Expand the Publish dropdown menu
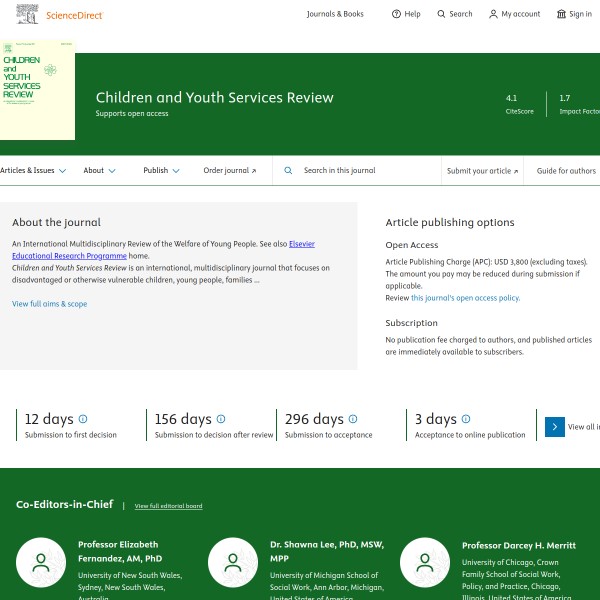Viewport: 600px width, 600px height. (161, 171)
